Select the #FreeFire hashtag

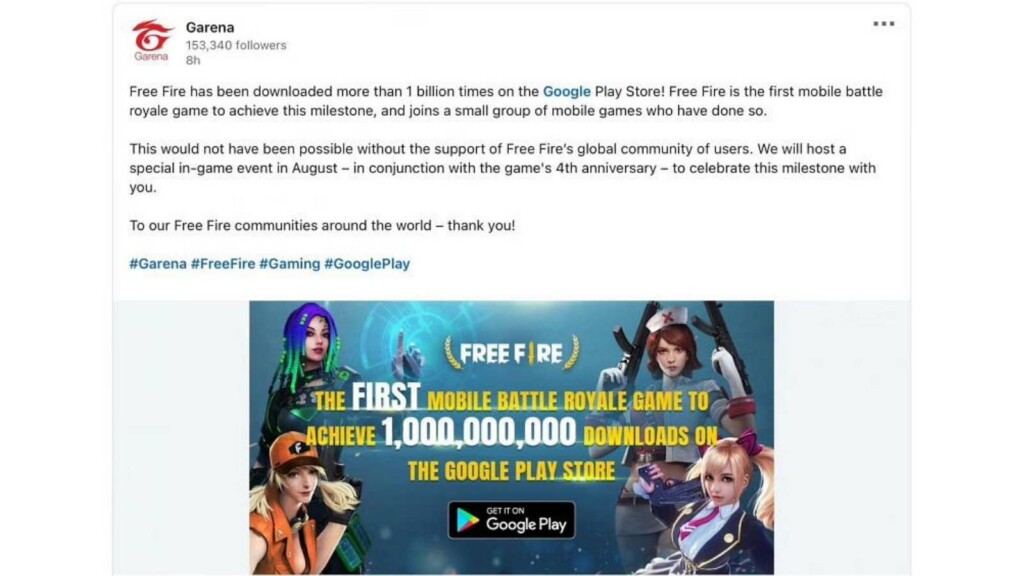[223, 264]
